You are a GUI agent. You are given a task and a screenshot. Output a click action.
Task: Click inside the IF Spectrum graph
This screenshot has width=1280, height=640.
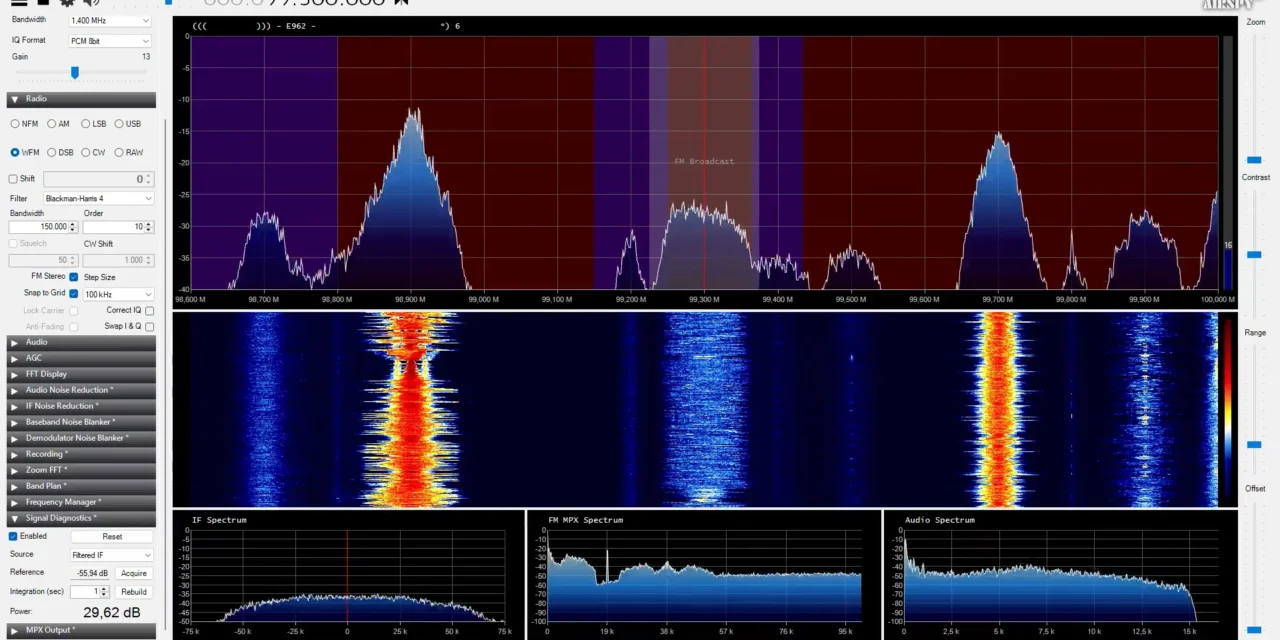click(x=347, y=577)
